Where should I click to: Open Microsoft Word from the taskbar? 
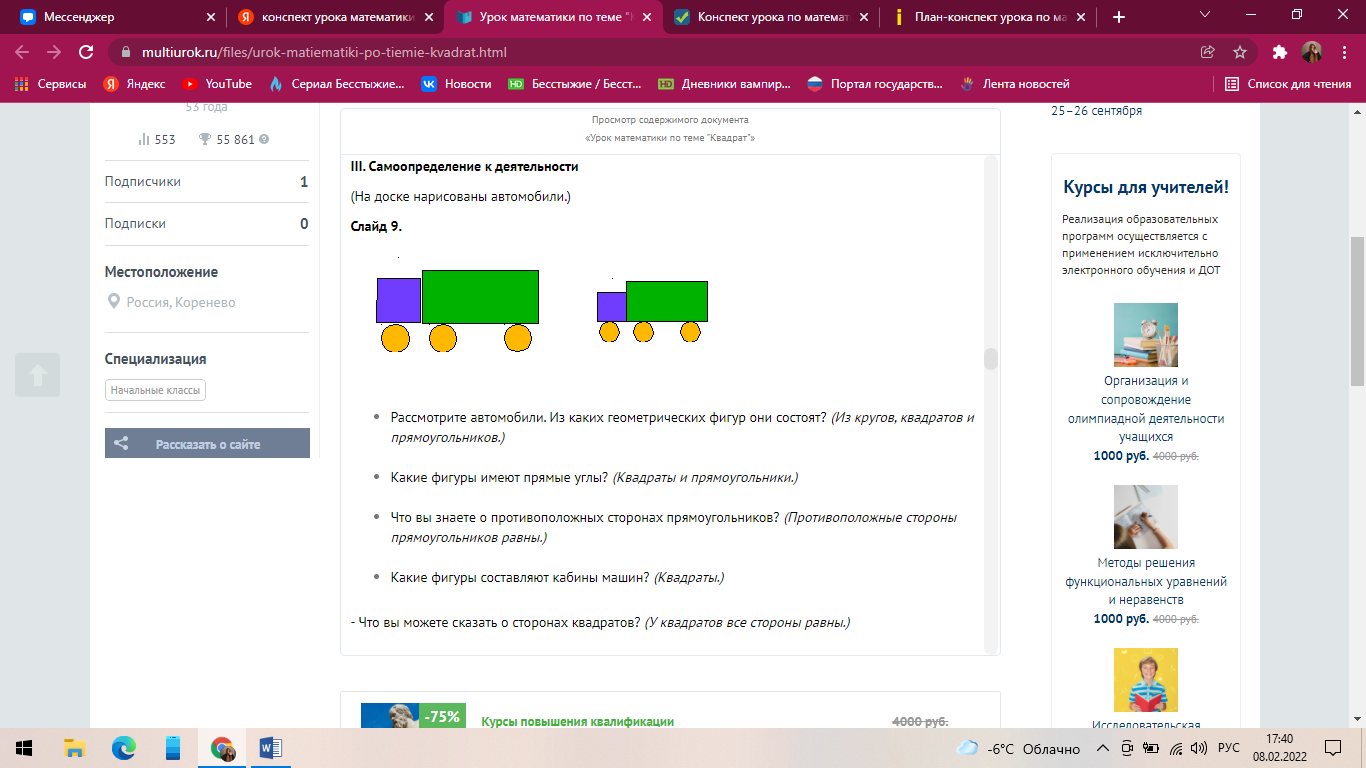(x=271, y=748)
